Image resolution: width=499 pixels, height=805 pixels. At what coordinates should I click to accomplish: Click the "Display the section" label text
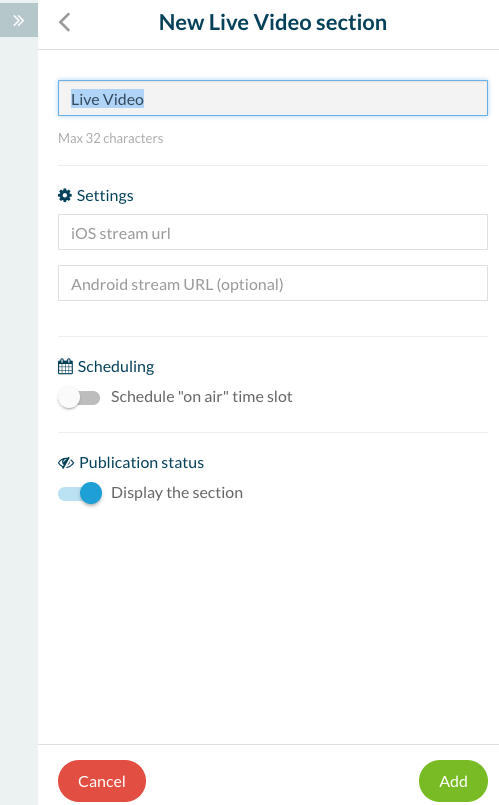177,493
